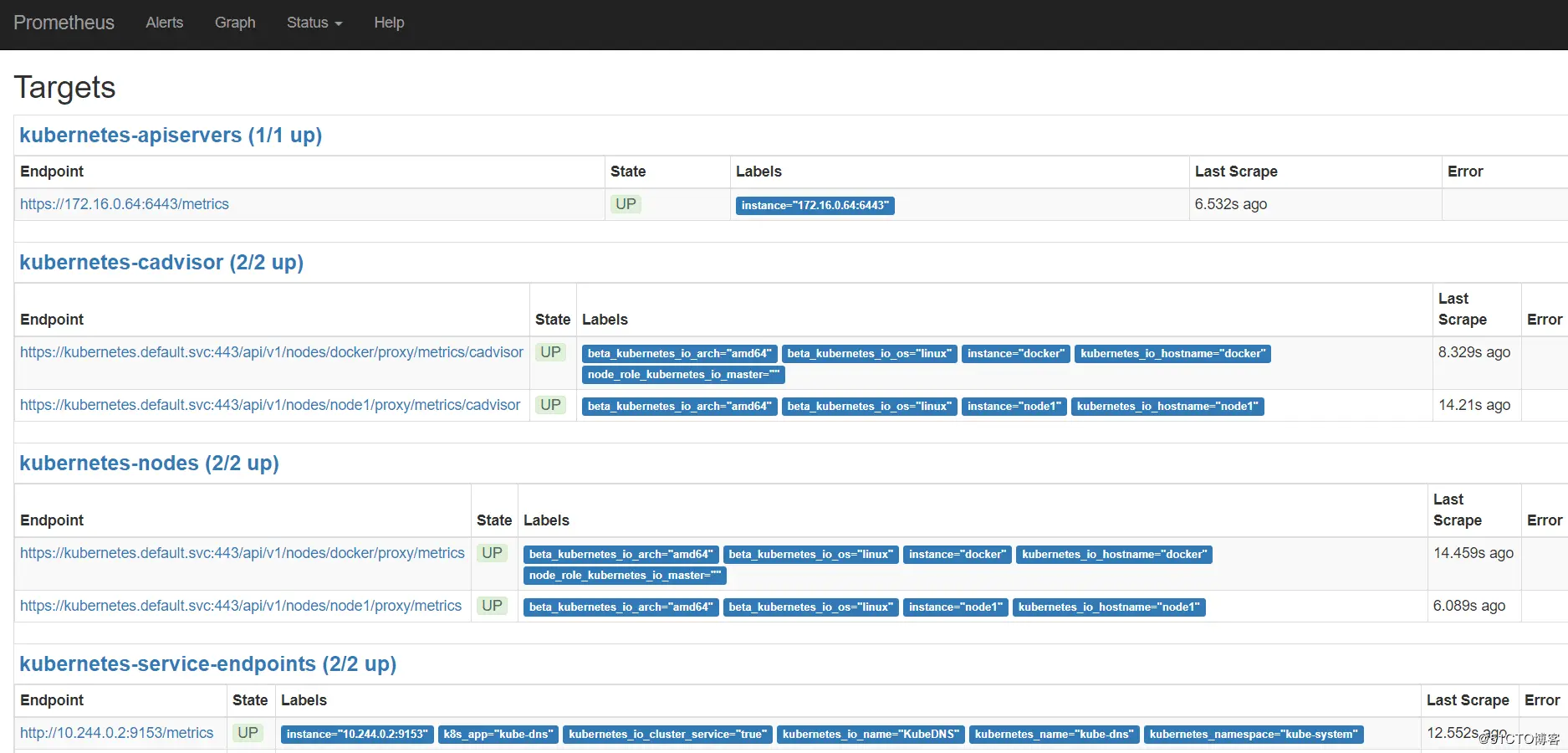Click the UP badge in docker cadvisor row
The image size is (1568, 753).
pyautogui.click(x=550, y=352)
